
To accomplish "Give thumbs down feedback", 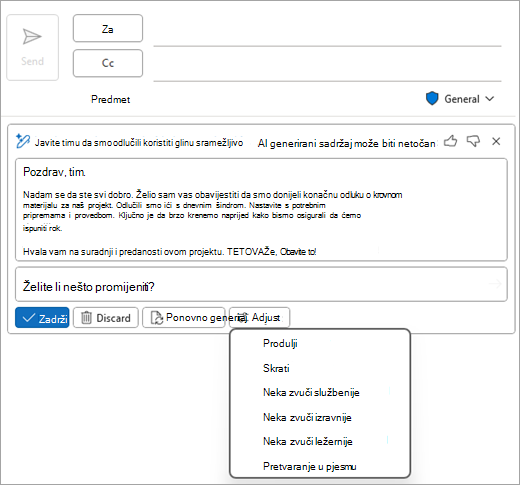I will click(473, 141).
